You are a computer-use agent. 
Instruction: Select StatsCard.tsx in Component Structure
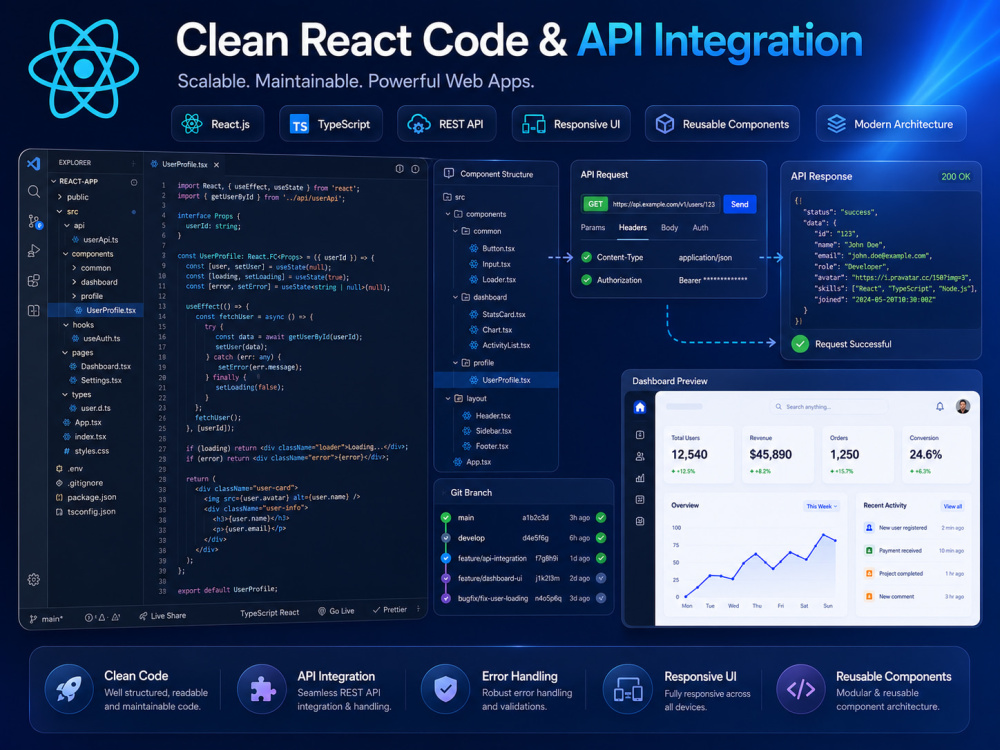(x=497, y=314)
